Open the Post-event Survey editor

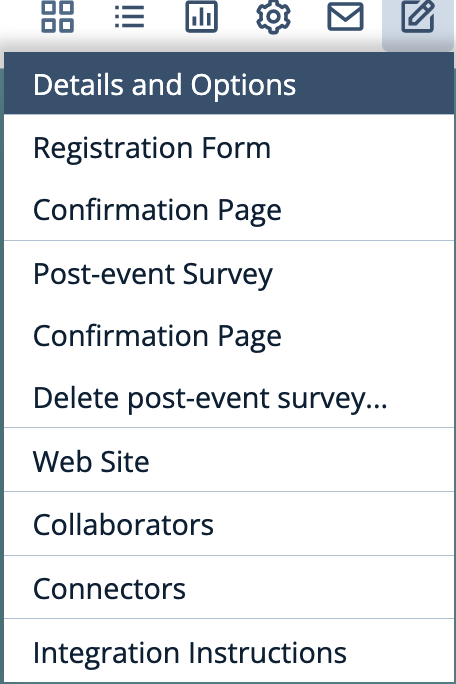[x=229, y=273]
